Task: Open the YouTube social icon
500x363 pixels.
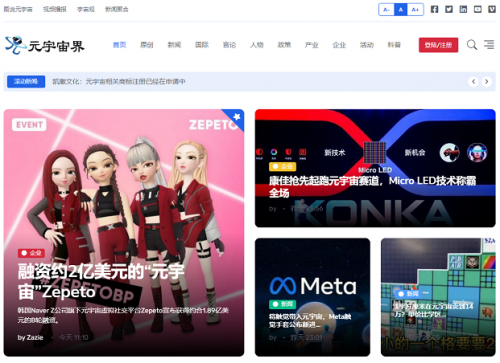Action: (478, 9)
